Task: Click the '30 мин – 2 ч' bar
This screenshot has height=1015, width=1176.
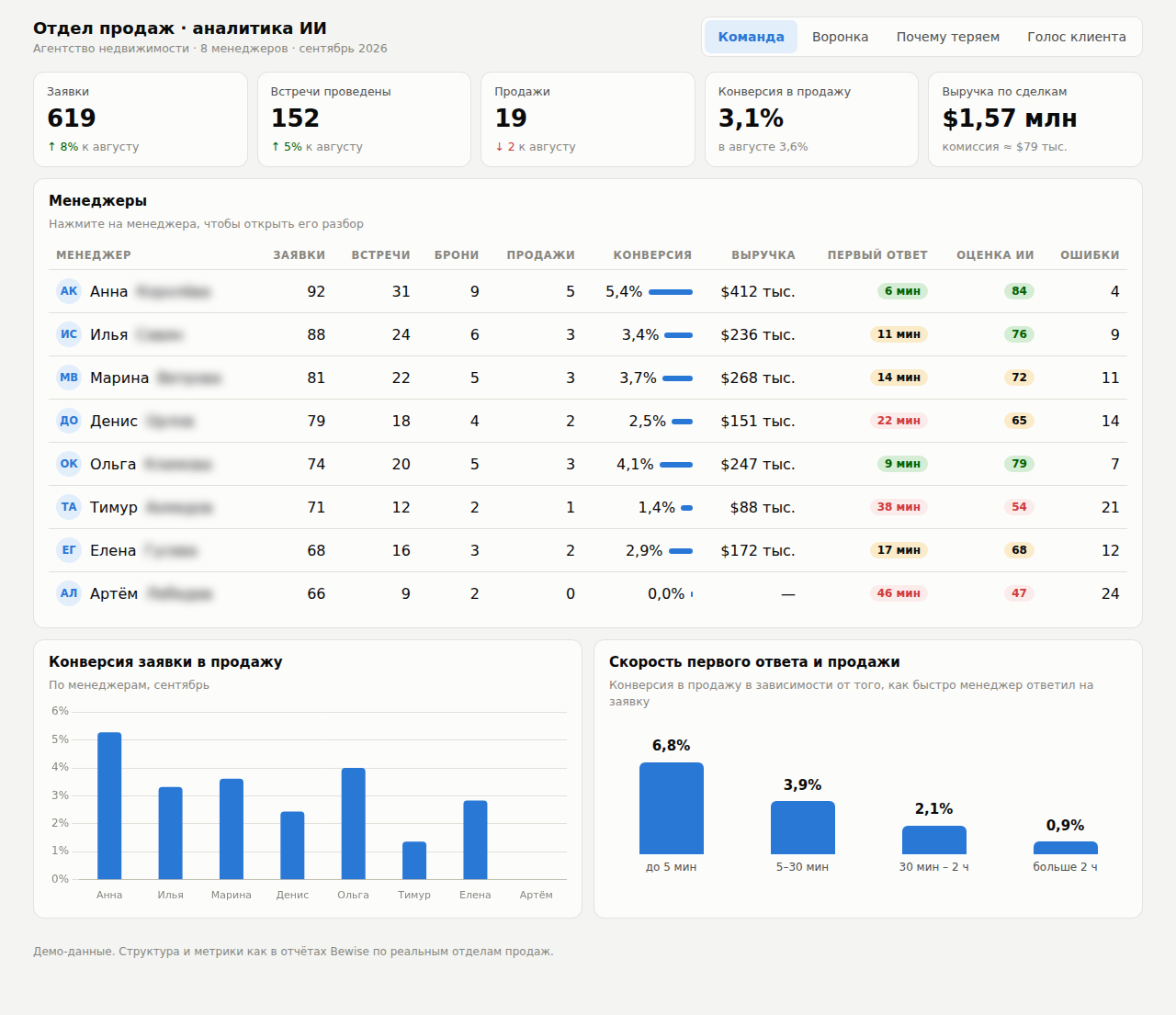Action: click(933, 840)
